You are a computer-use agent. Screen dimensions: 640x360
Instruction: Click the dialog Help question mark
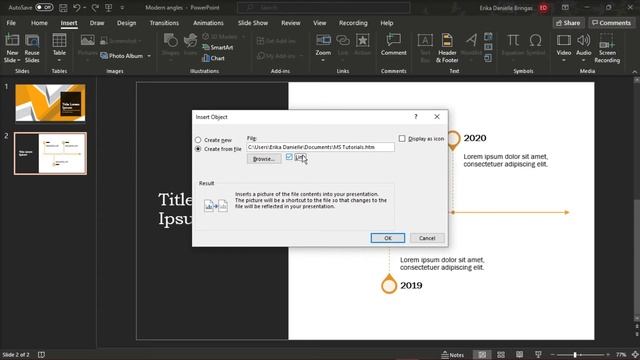pyautogui.click(x=416, y=117)
